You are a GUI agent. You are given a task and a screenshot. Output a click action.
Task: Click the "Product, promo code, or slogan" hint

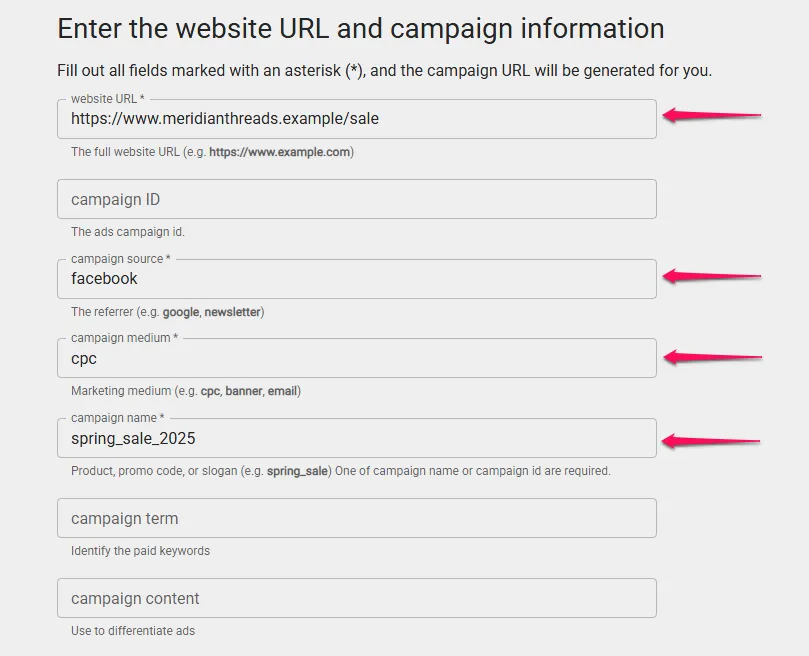point(340,471)
